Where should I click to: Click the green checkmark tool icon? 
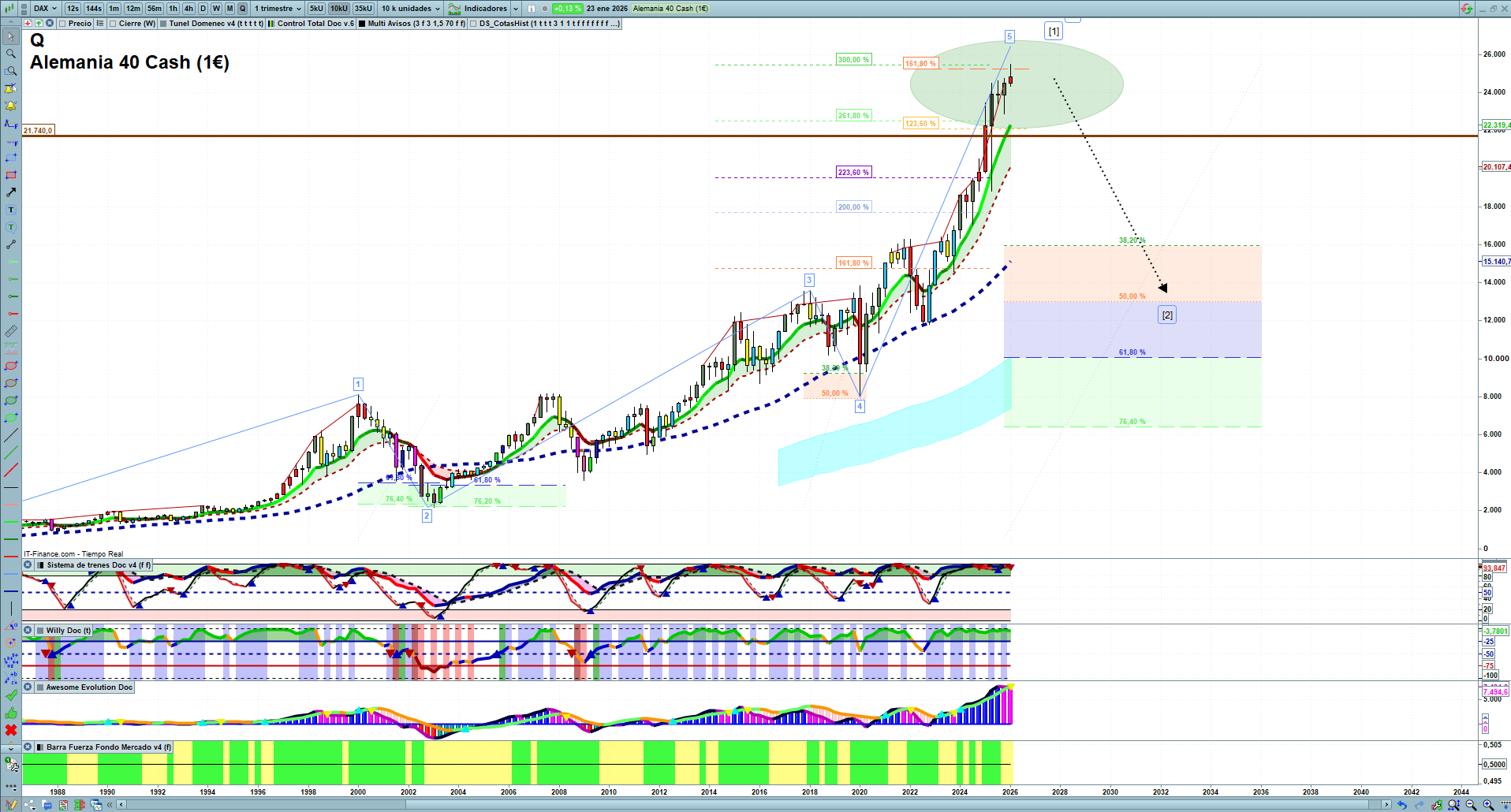(11, 695)
